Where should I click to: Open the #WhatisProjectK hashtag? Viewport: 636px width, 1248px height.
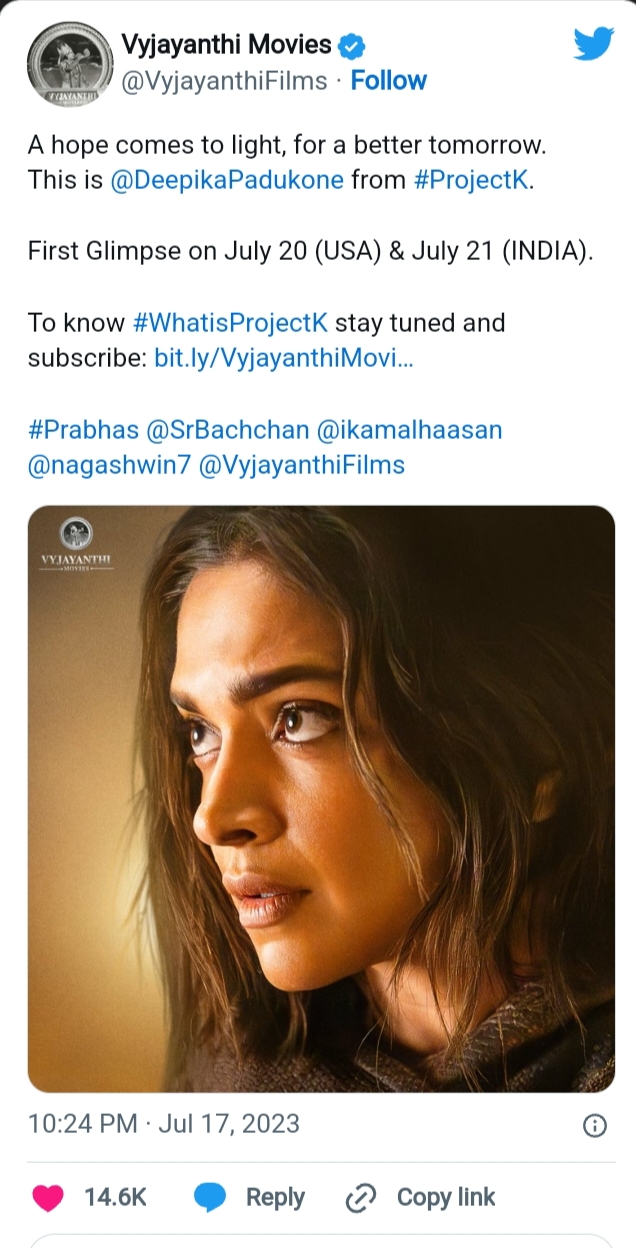(230, 323)
